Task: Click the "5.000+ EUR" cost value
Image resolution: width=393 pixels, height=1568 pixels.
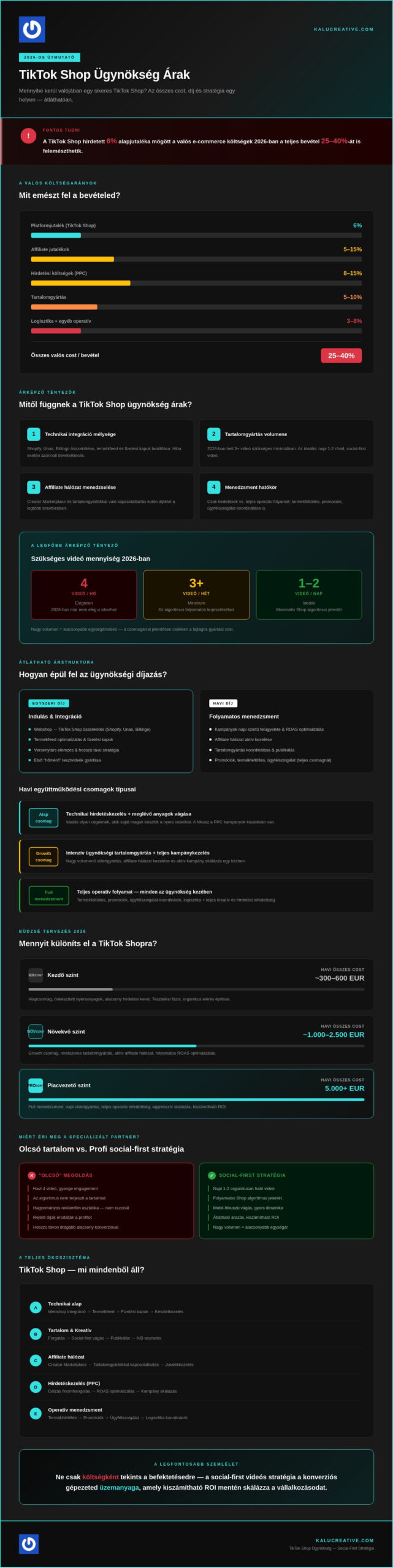Action: point(345,1088)
